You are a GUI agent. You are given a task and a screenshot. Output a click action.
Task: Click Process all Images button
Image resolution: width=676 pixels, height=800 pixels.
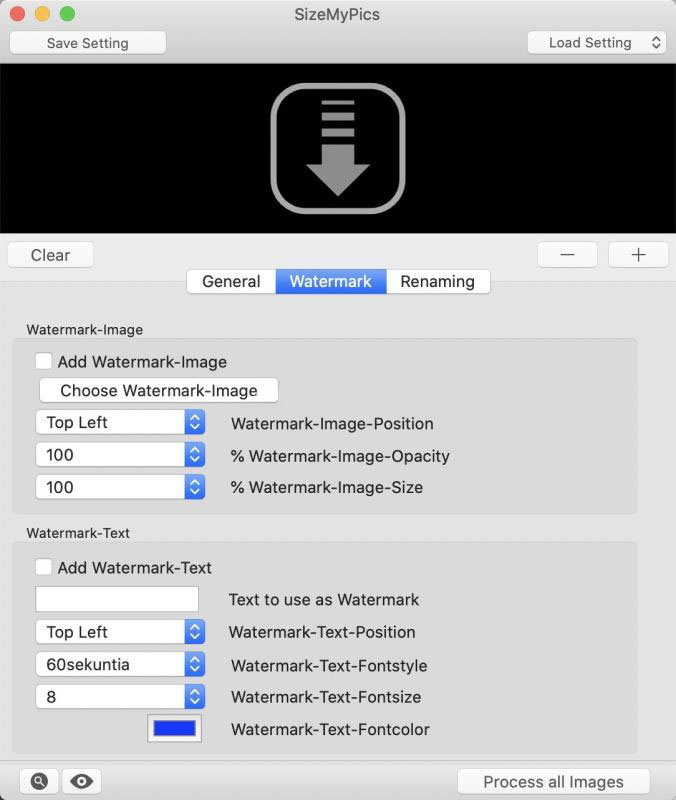[554, 782]
